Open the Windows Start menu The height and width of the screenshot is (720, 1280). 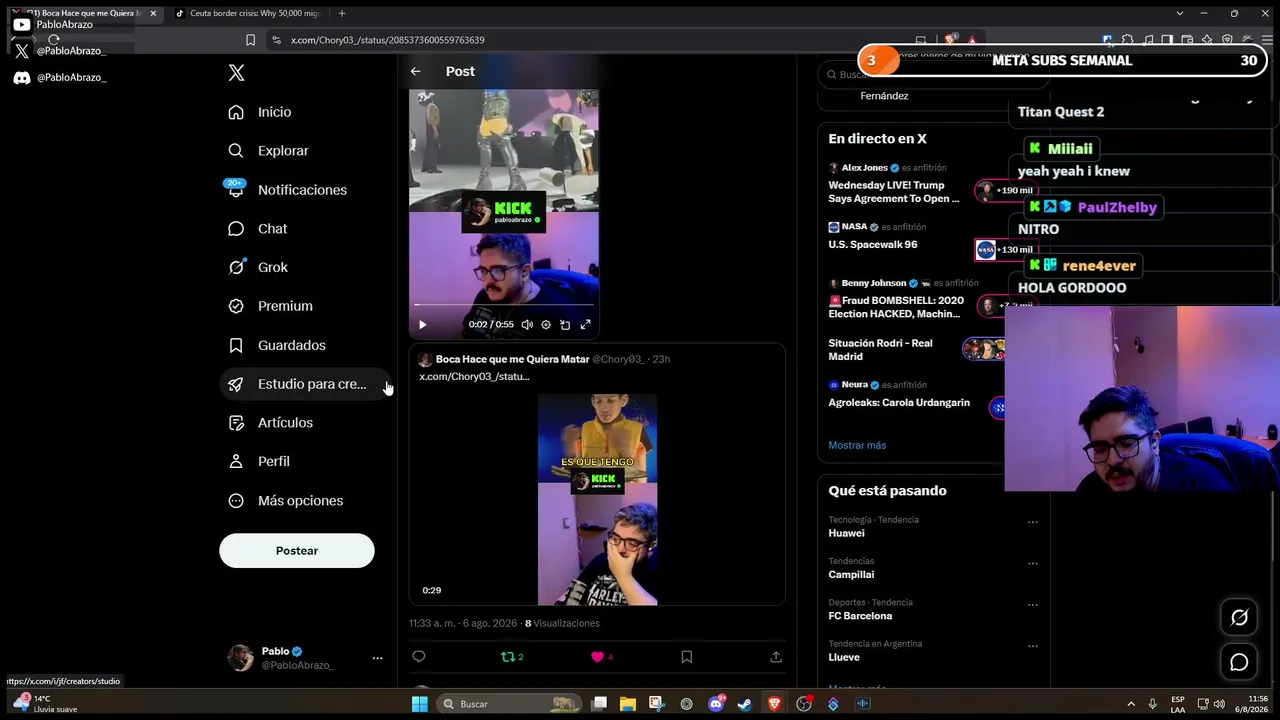(x=420, y=704)
